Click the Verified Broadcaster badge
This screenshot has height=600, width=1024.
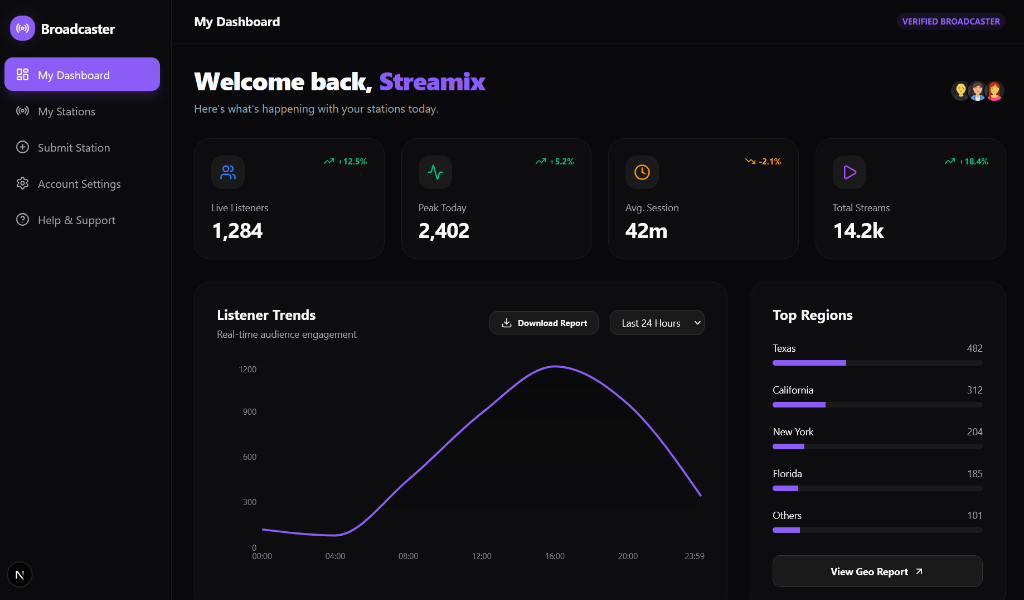(x=950, y=21)
